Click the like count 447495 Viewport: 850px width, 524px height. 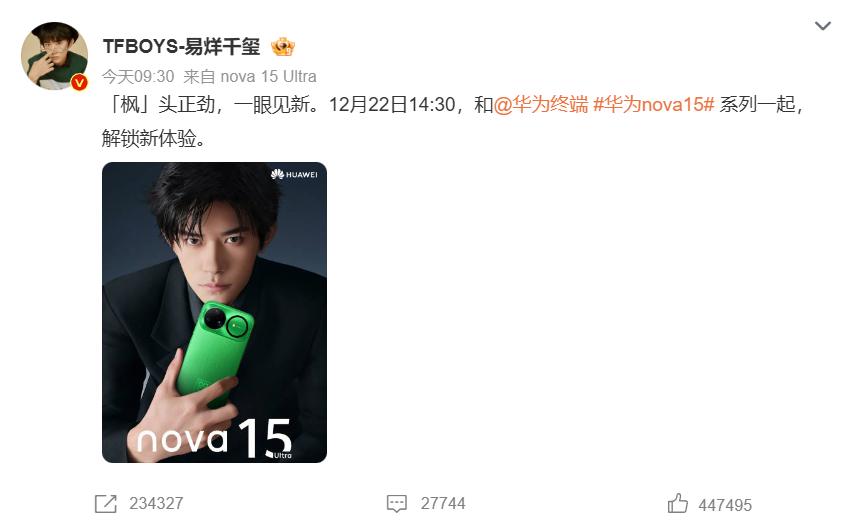click(x=725, y=505)
